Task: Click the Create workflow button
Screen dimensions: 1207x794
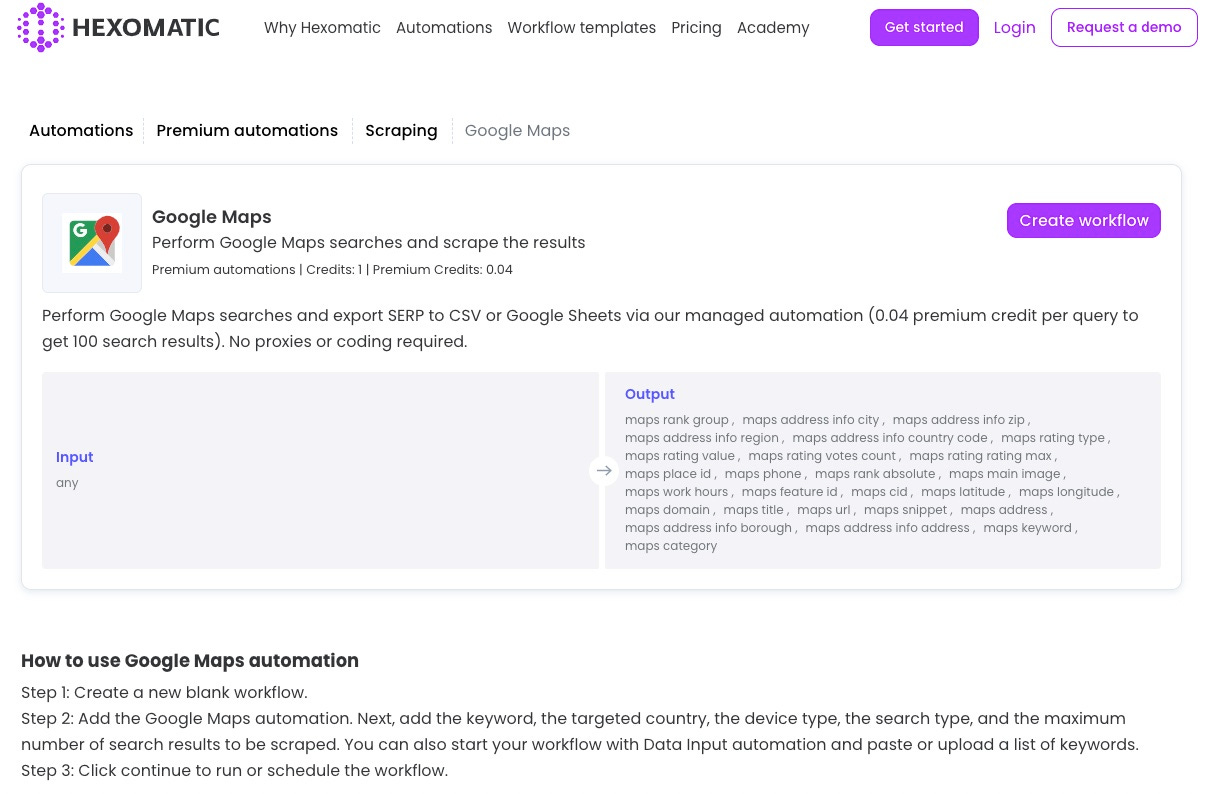Action: coord(1084,220)
